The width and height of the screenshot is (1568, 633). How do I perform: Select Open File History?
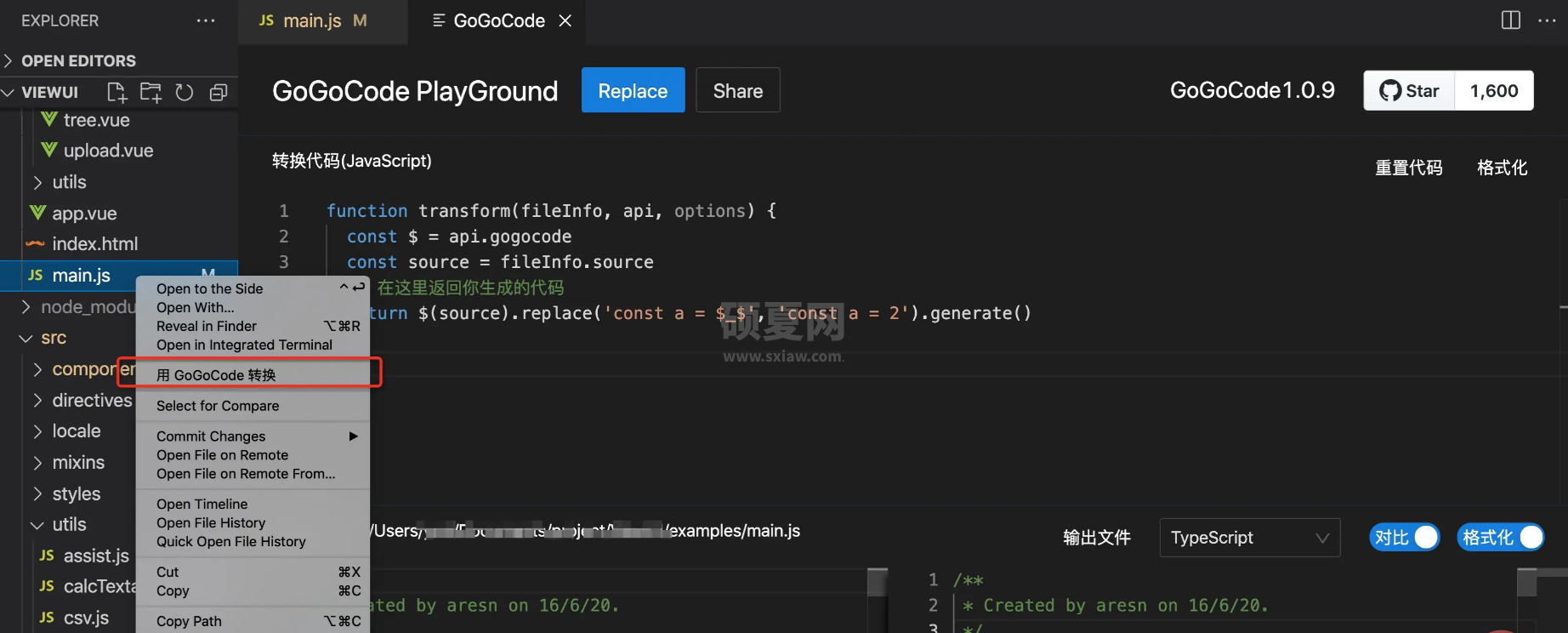pos(253,523)
